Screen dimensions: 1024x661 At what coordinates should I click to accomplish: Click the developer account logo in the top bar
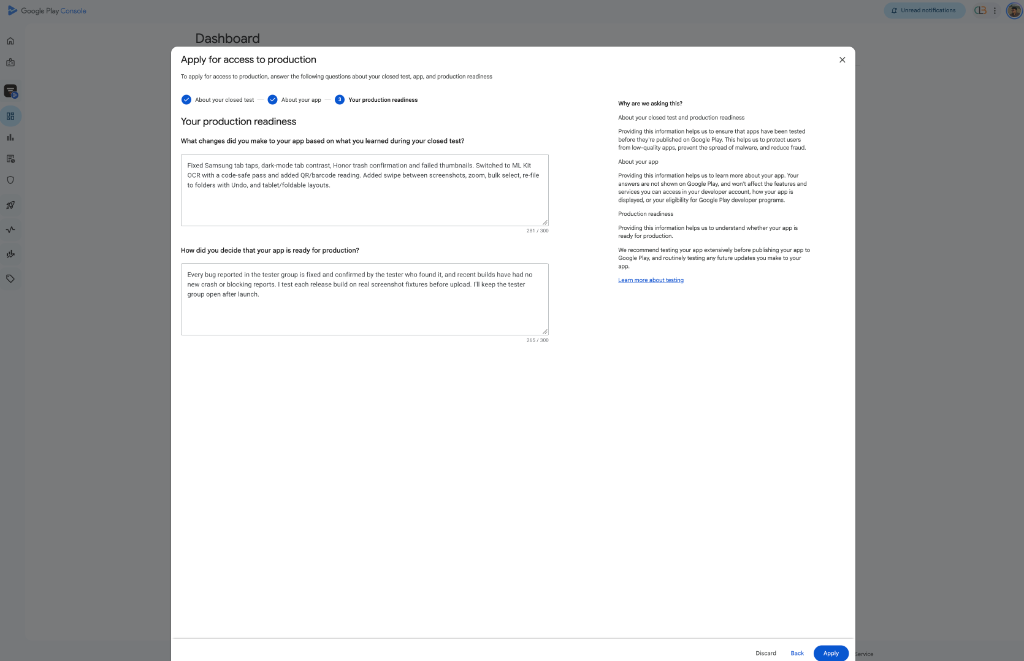click(980, 10)
